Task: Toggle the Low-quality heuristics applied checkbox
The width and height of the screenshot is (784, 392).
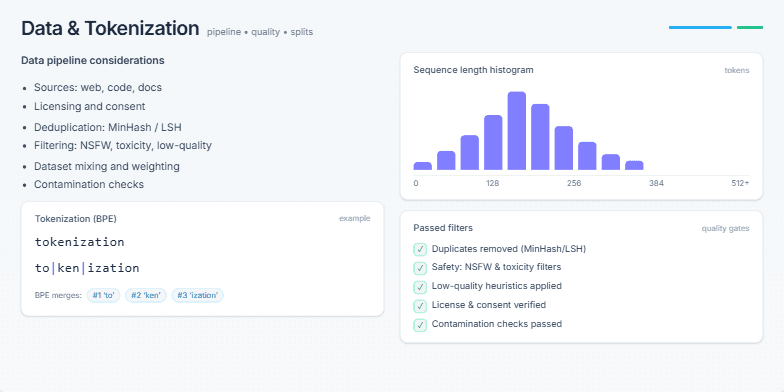Action: pos(420,287)
